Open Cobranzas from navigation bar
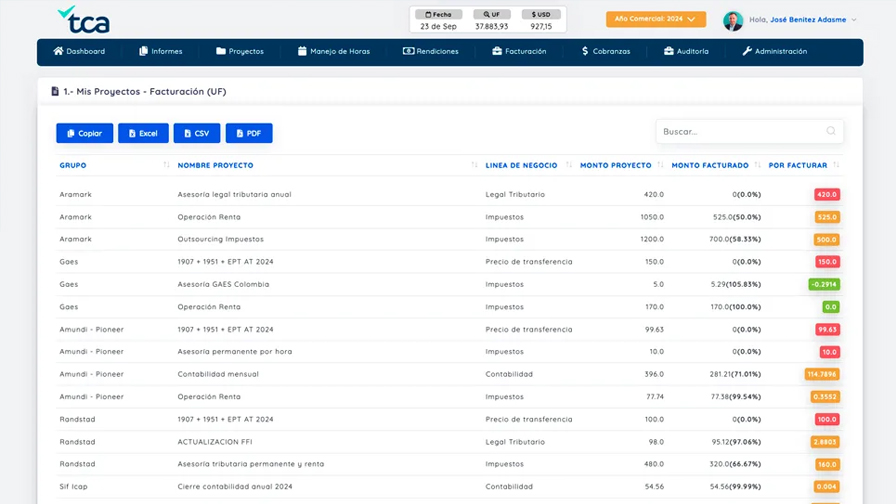This screenshot has width=896, height=504. 606,51
